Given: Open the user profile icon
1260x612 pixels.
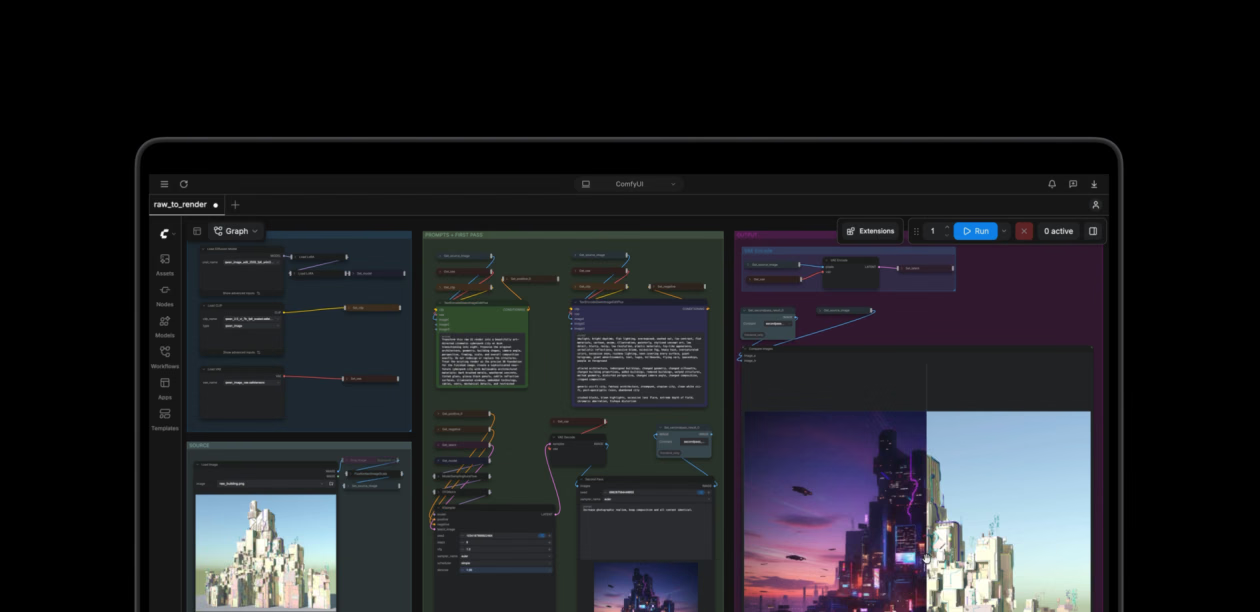Looking at the screenshot, I should (x=1096, y=205).
